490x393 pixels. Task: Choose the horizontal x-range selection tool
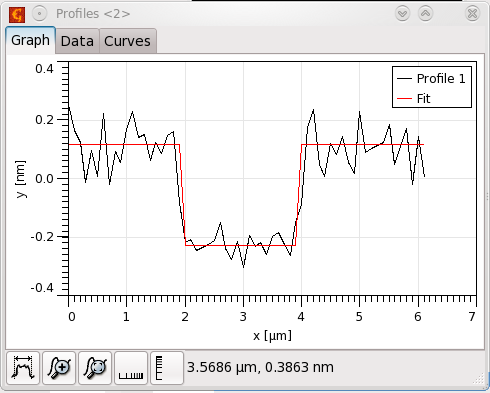tap(131, 368)
